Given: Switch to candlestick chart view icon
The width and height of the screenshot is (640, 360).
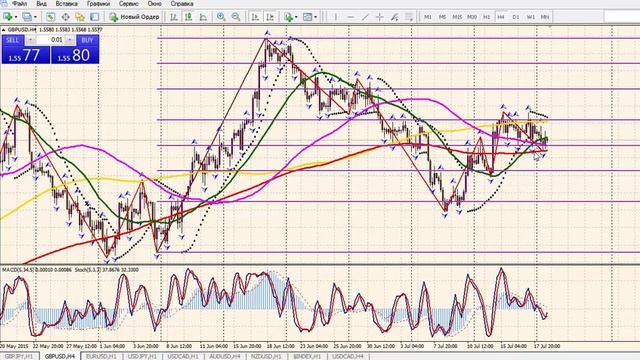Looking at the screenshot, I should [x=189, y=17].
